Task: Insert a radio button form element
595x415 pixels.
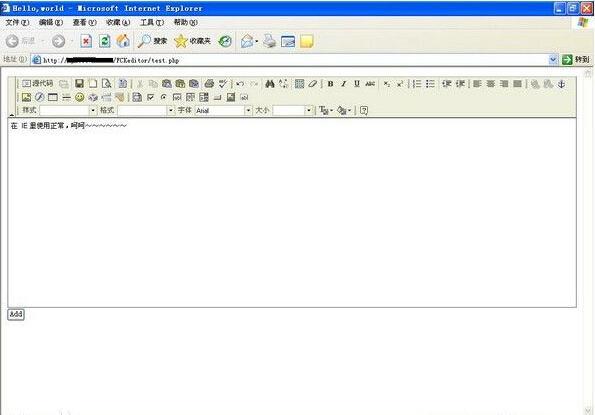Action: [x=164, y=97]
